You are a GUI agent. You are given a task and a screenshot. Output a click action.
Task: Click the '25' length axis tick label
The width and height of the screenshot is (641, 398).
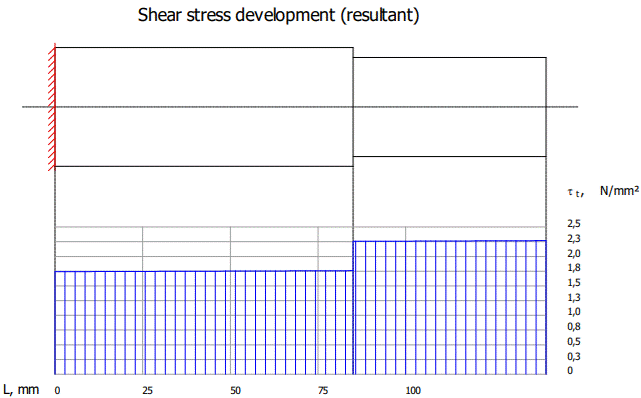pos(148,391)
